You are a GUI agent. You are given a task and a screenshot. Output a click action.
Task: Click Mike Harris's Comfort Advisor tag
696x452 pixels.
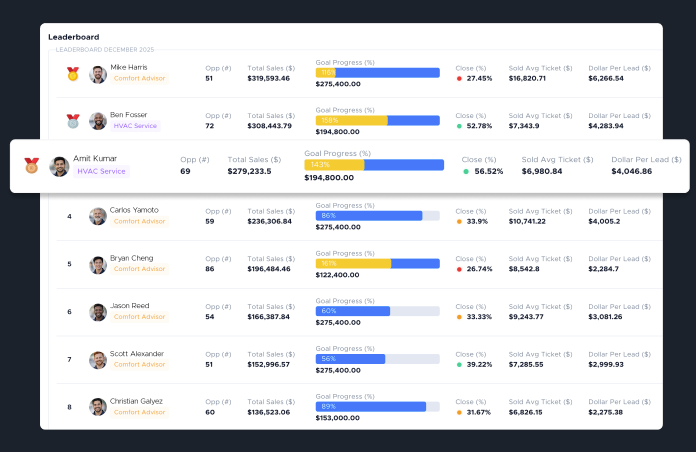(x=139, y=78)
